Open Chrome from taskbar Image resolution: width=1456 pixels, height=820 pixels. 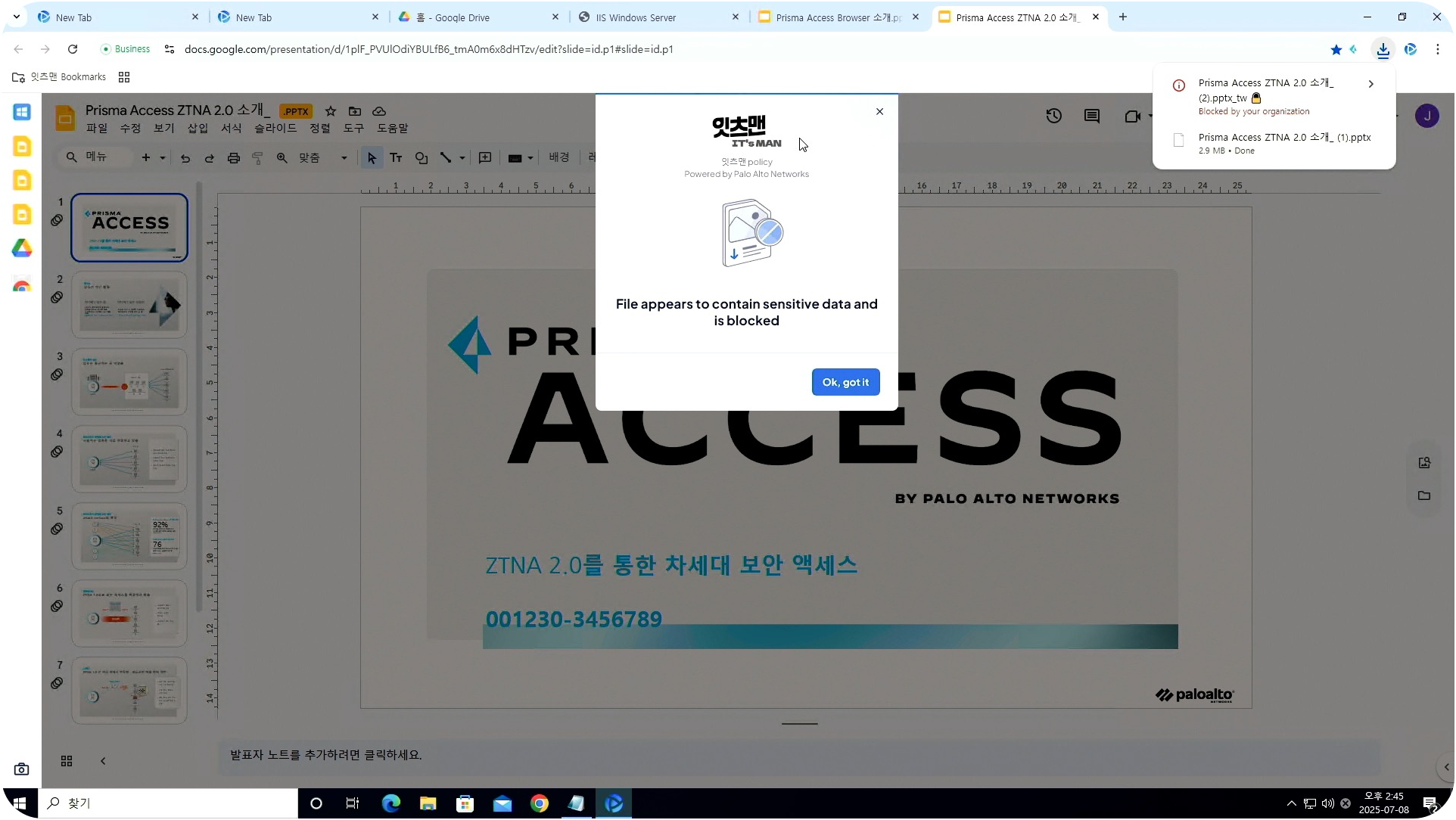click(540, 803)
